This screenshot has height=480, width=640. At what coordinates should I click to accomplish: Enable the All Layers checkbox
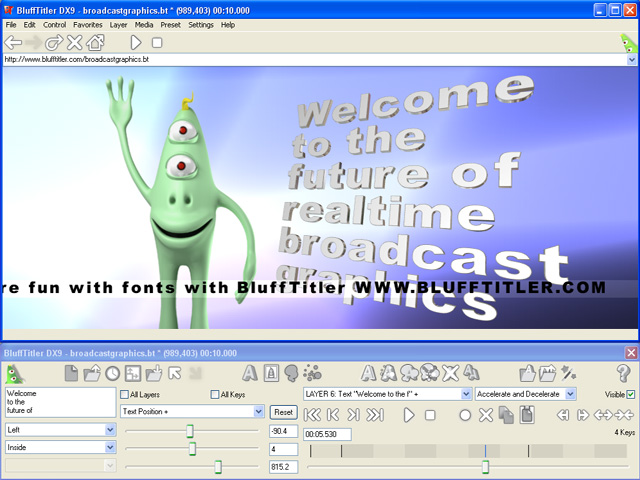[x=125, y=395]
